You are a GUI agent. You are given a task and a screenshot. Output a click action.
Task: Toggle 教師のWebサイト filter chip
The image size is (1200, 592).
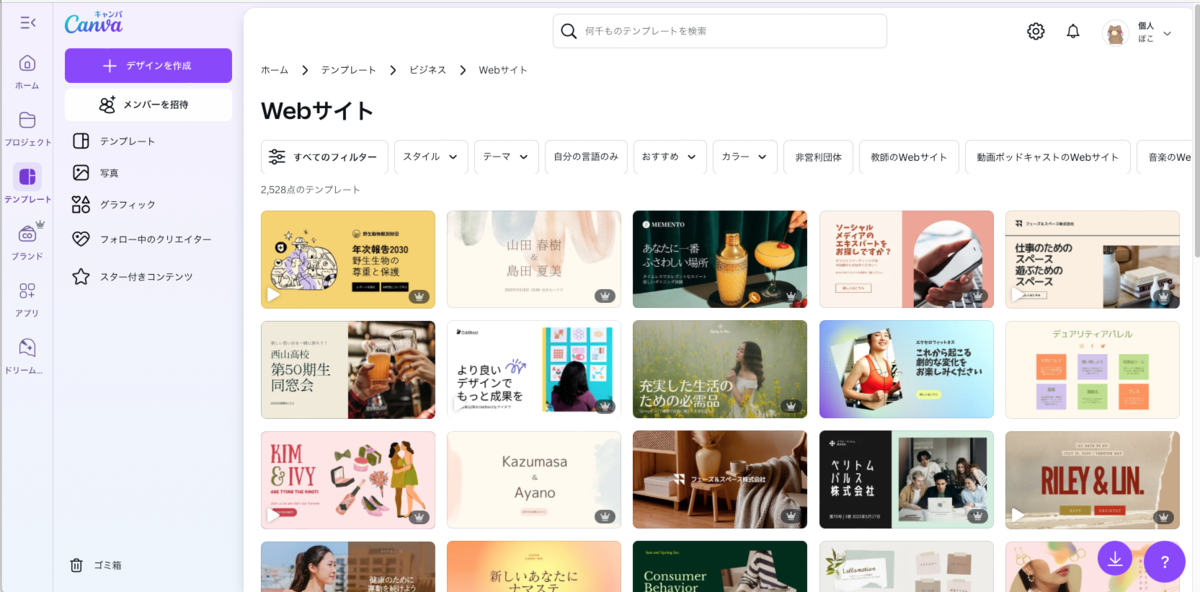[x=909, y=157]
